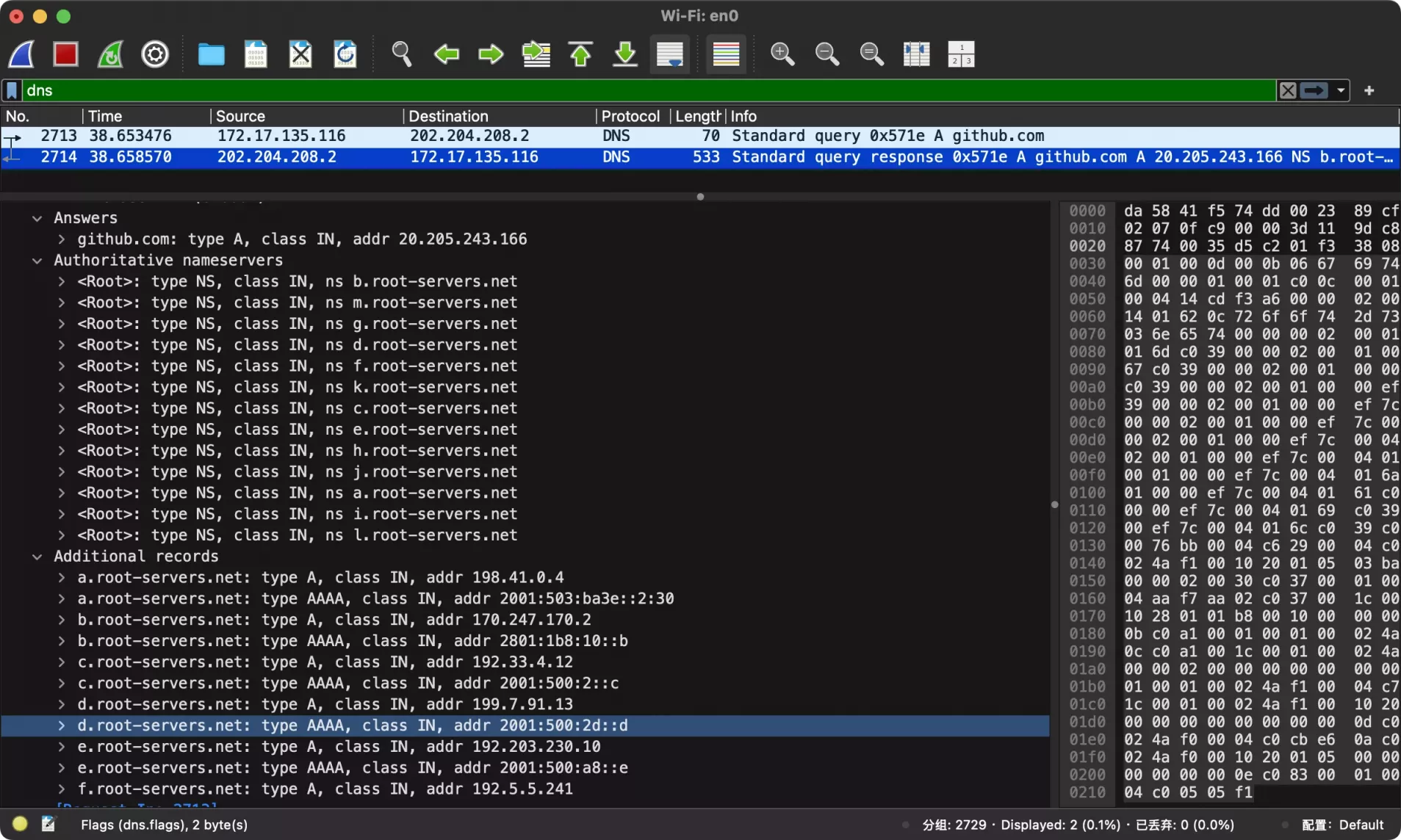This screenshot has width=1401, height=840.
Task: Open the layout pane icon
Action: pos(961,54)
